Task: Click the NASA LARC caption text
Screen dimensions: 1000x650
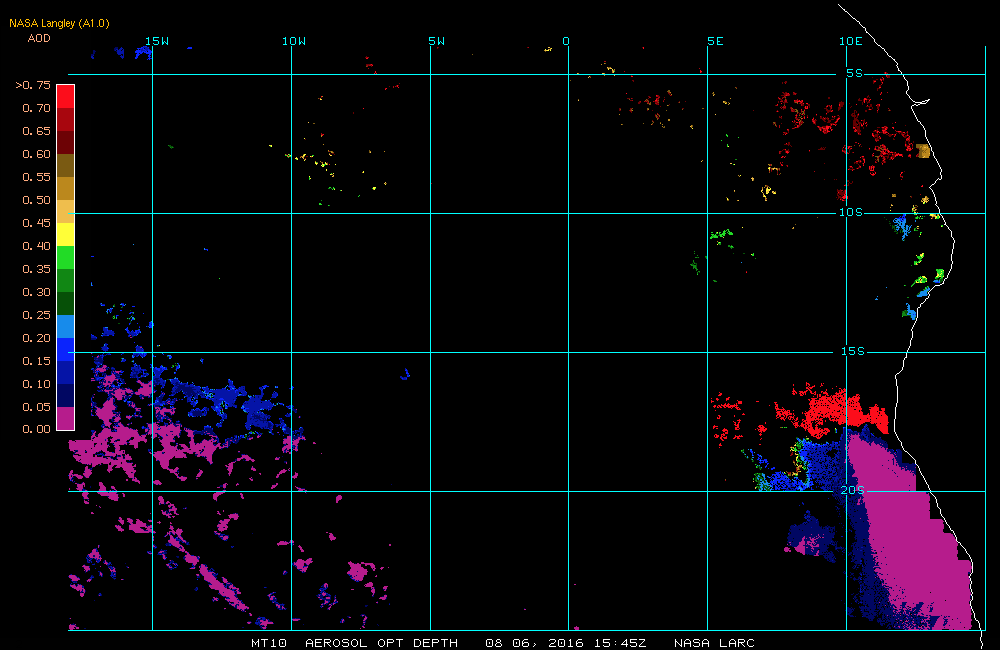Action: click(714, 643)
